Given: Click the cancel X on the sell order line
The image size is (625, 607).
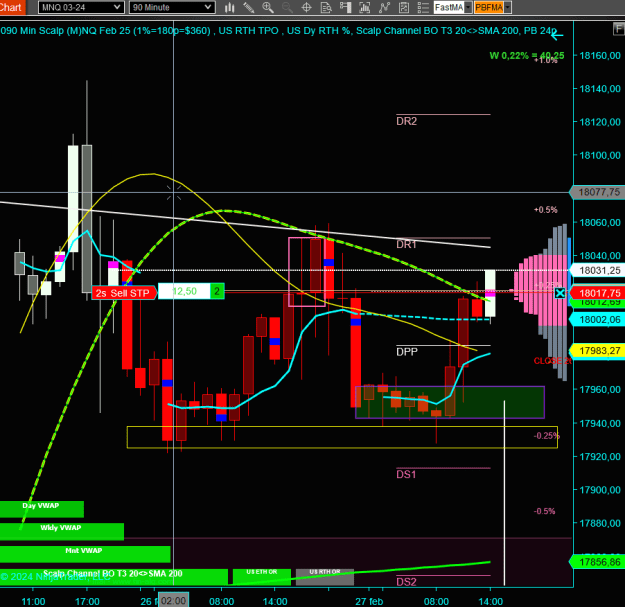Looking at the screenshot, I should pos(560,293).
